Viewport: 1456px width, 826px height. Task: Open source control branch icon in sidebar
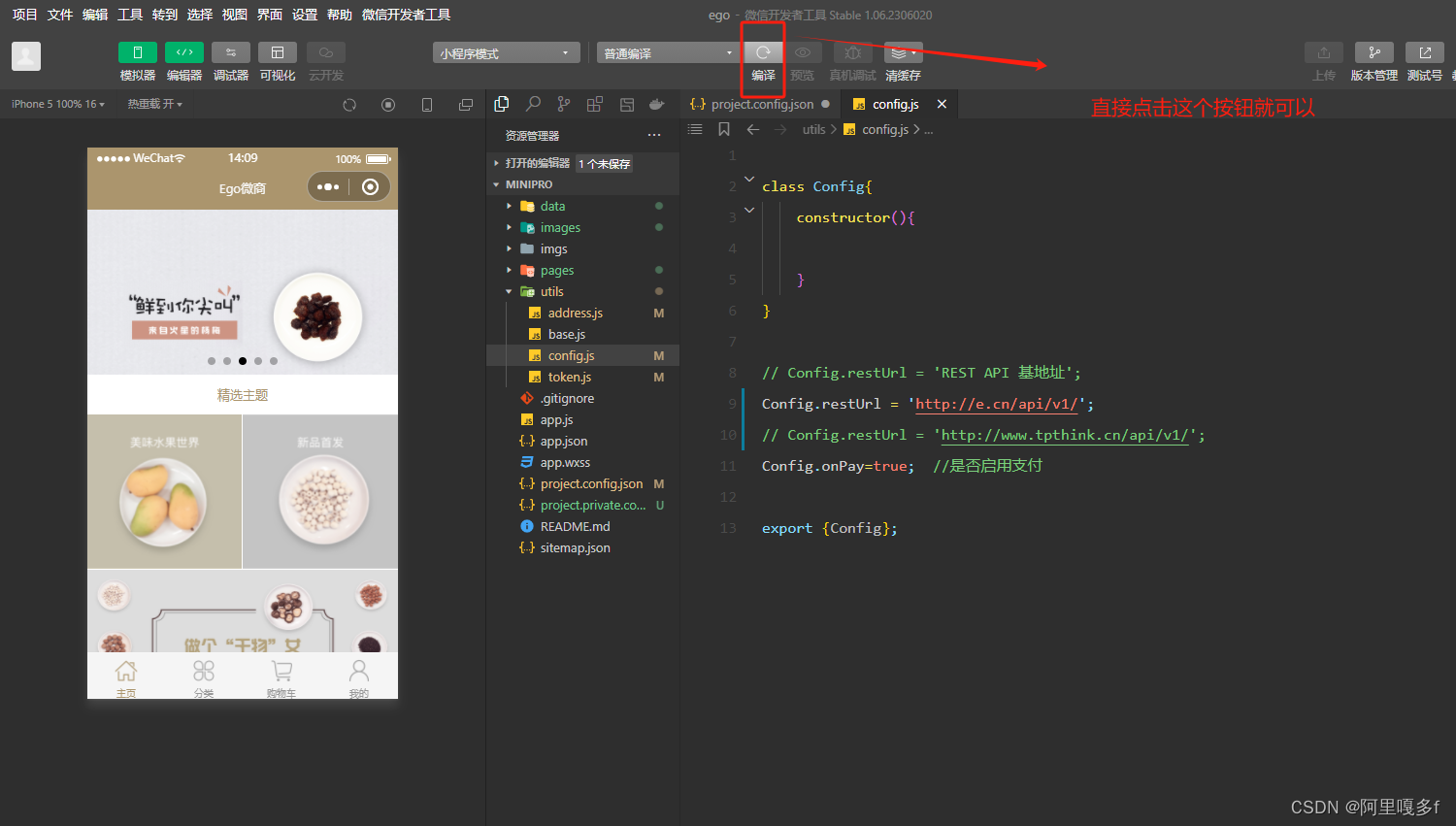coord(564,104)
